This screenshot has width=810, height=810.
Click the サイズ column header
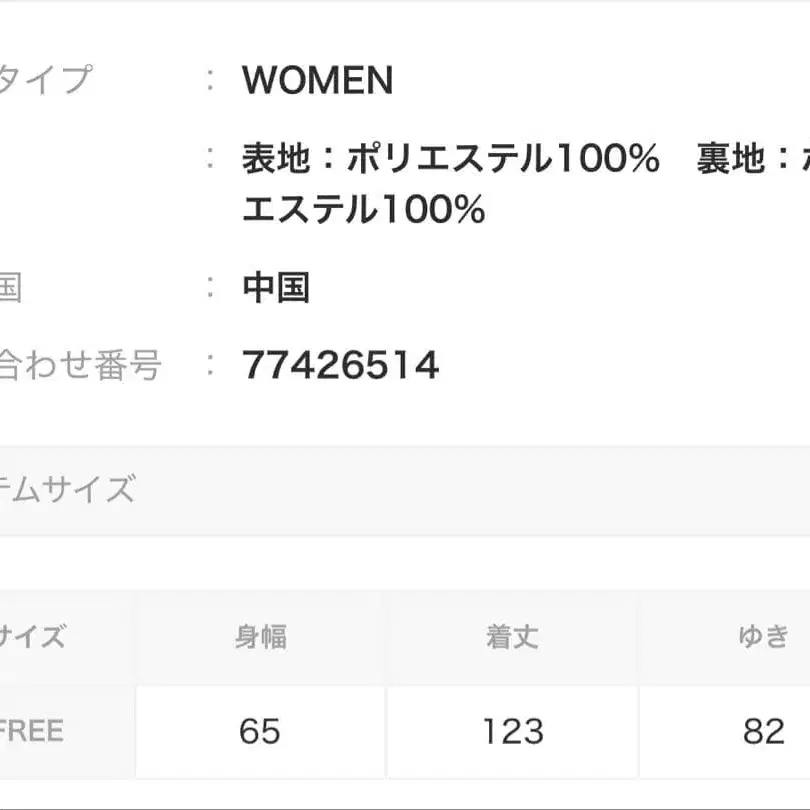[32, 636]
